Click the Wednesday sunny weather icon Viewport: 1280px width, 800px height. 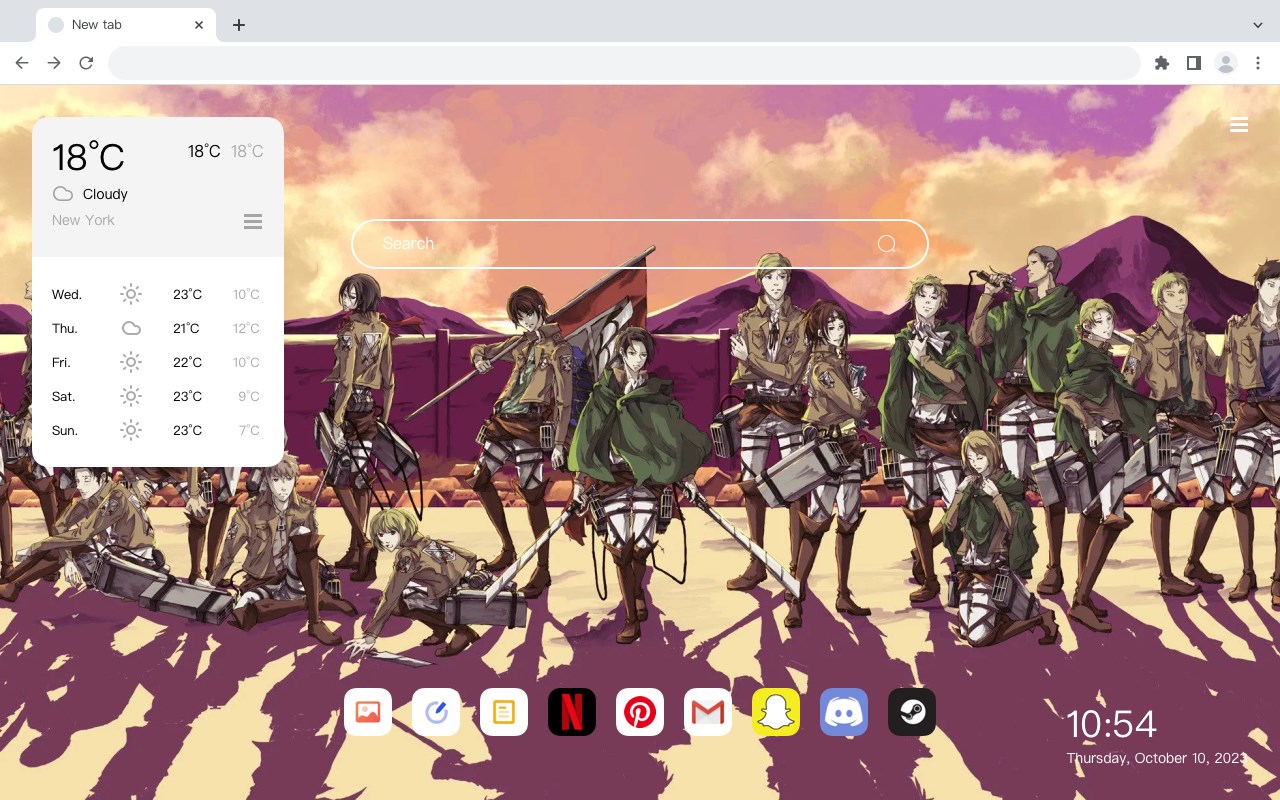click(x=131, y=294)
